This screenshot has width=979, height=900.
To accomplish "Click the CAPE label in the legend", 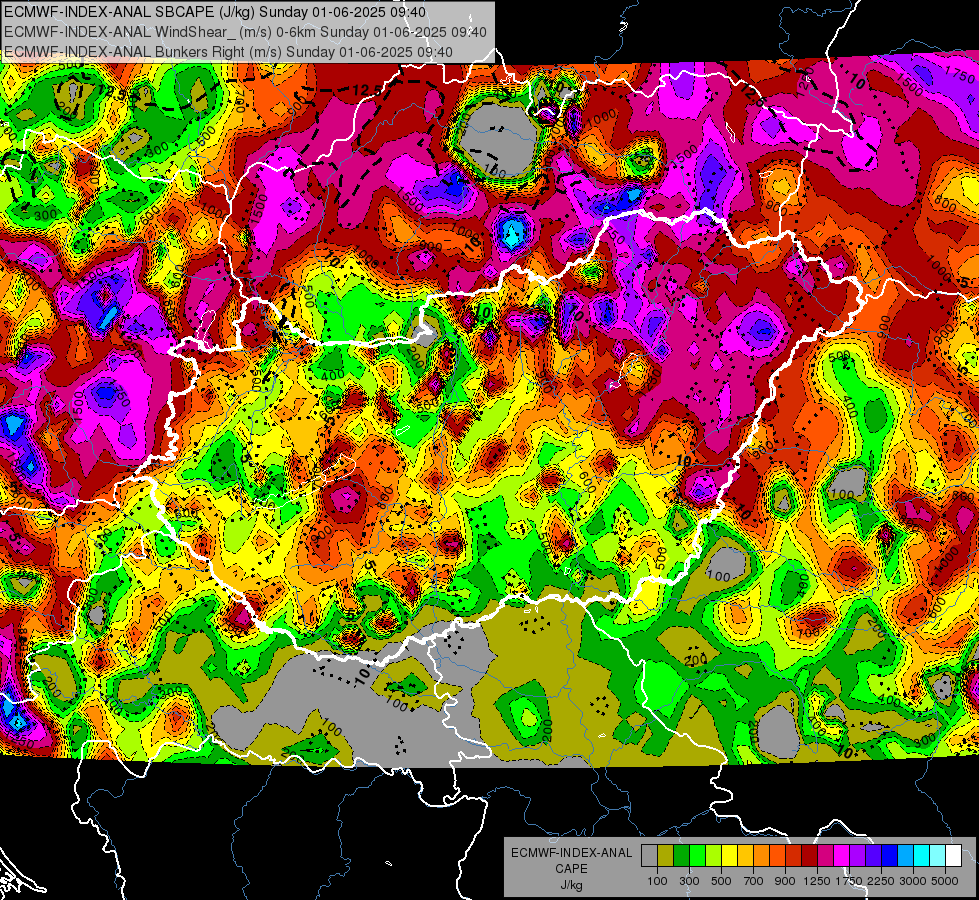I will [x=572, y=869].
